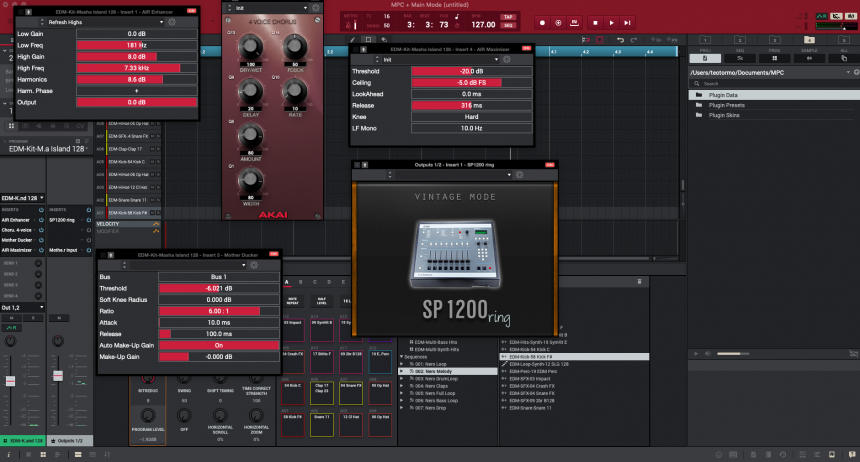860x462 pixels.
Task: Toggle AIR Enhancer insert power button
Action: click(40, 218)
